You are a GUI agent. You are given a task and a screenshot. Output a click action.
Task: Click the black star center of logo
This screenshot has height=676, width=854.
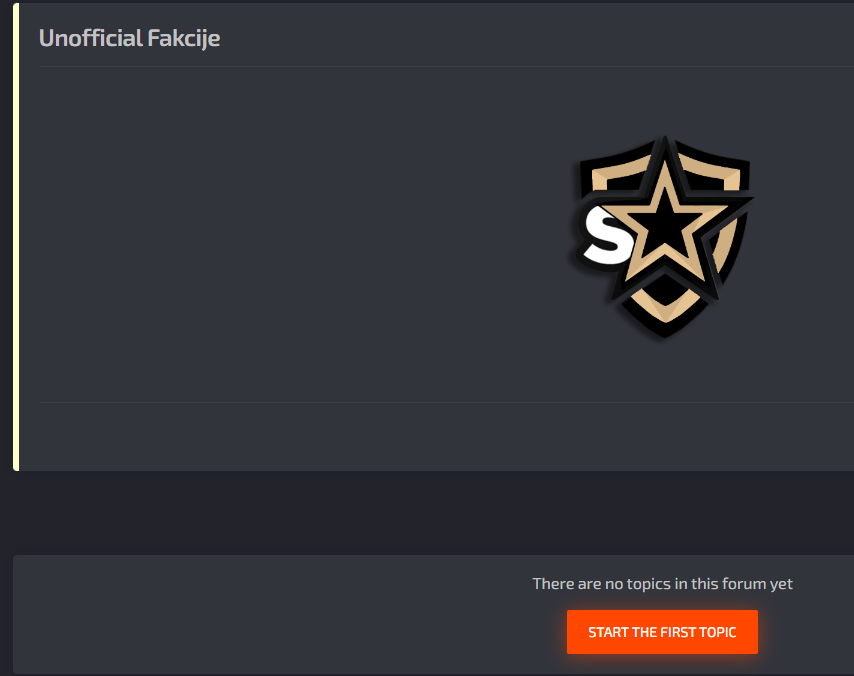(664, 222)
